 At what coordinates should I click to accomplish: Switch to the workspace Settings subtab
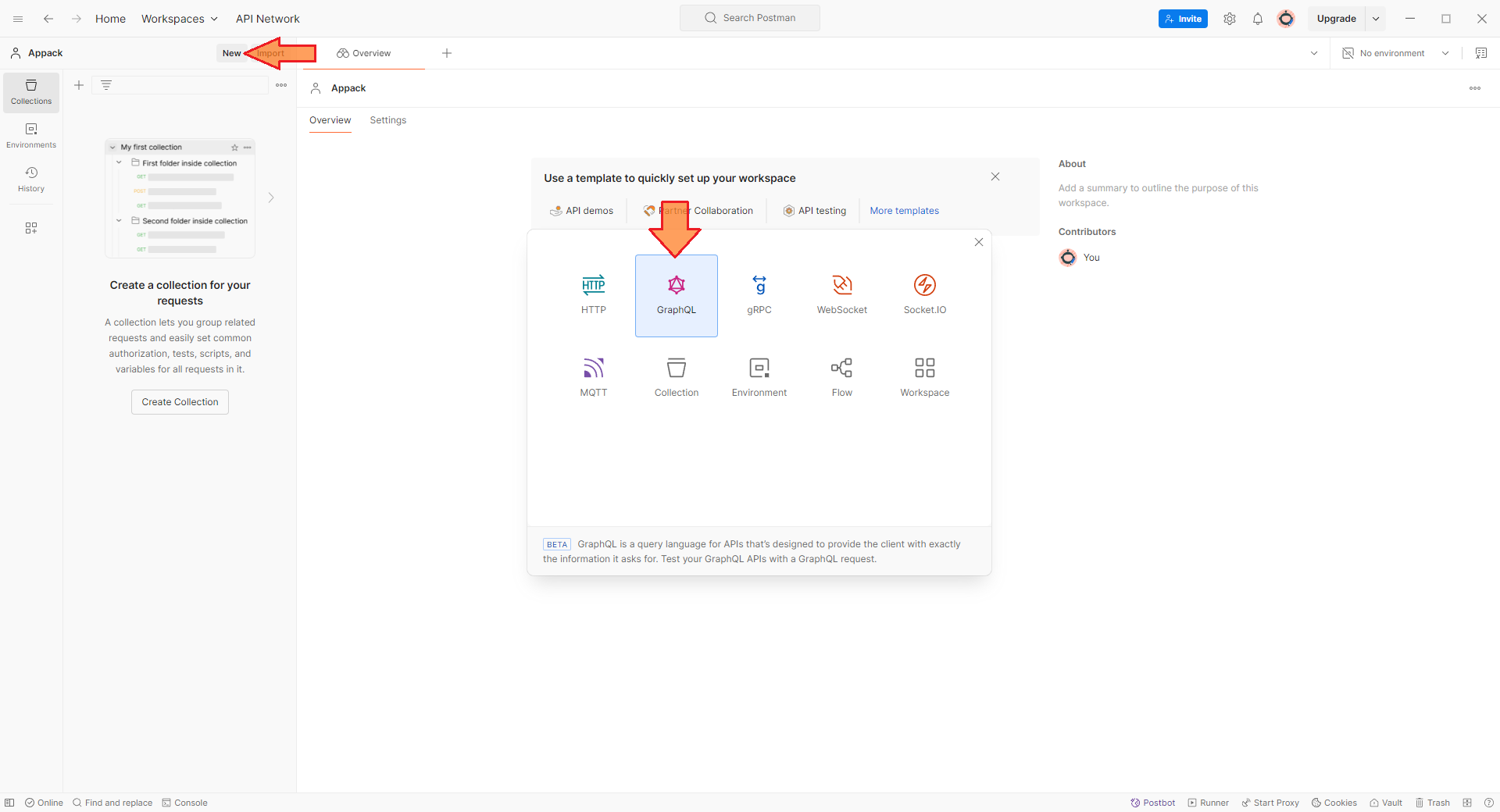(388, 120)
